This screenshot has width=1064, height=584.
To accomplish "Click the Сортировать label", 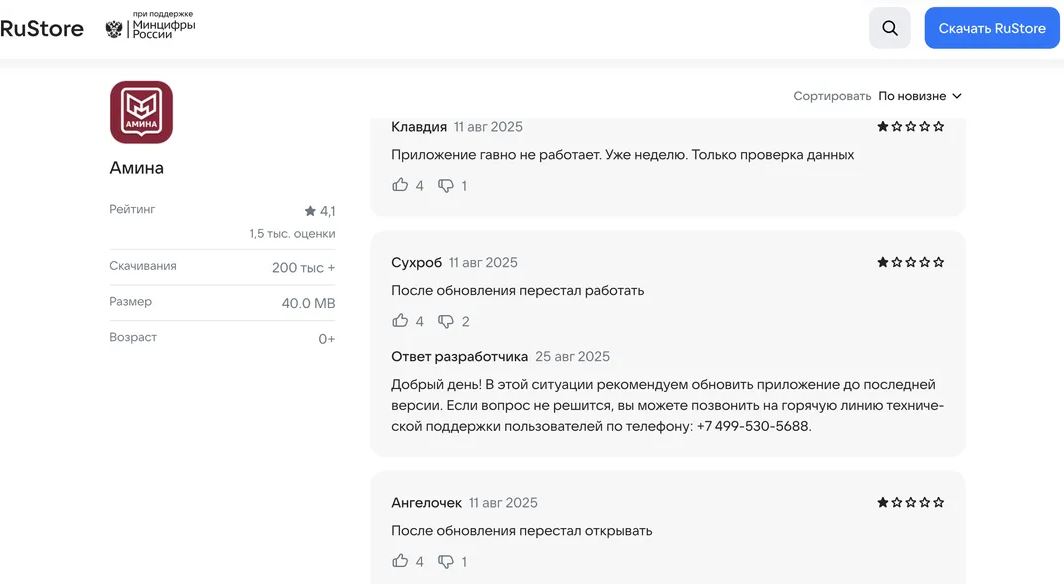I will (x=832, y=96).
